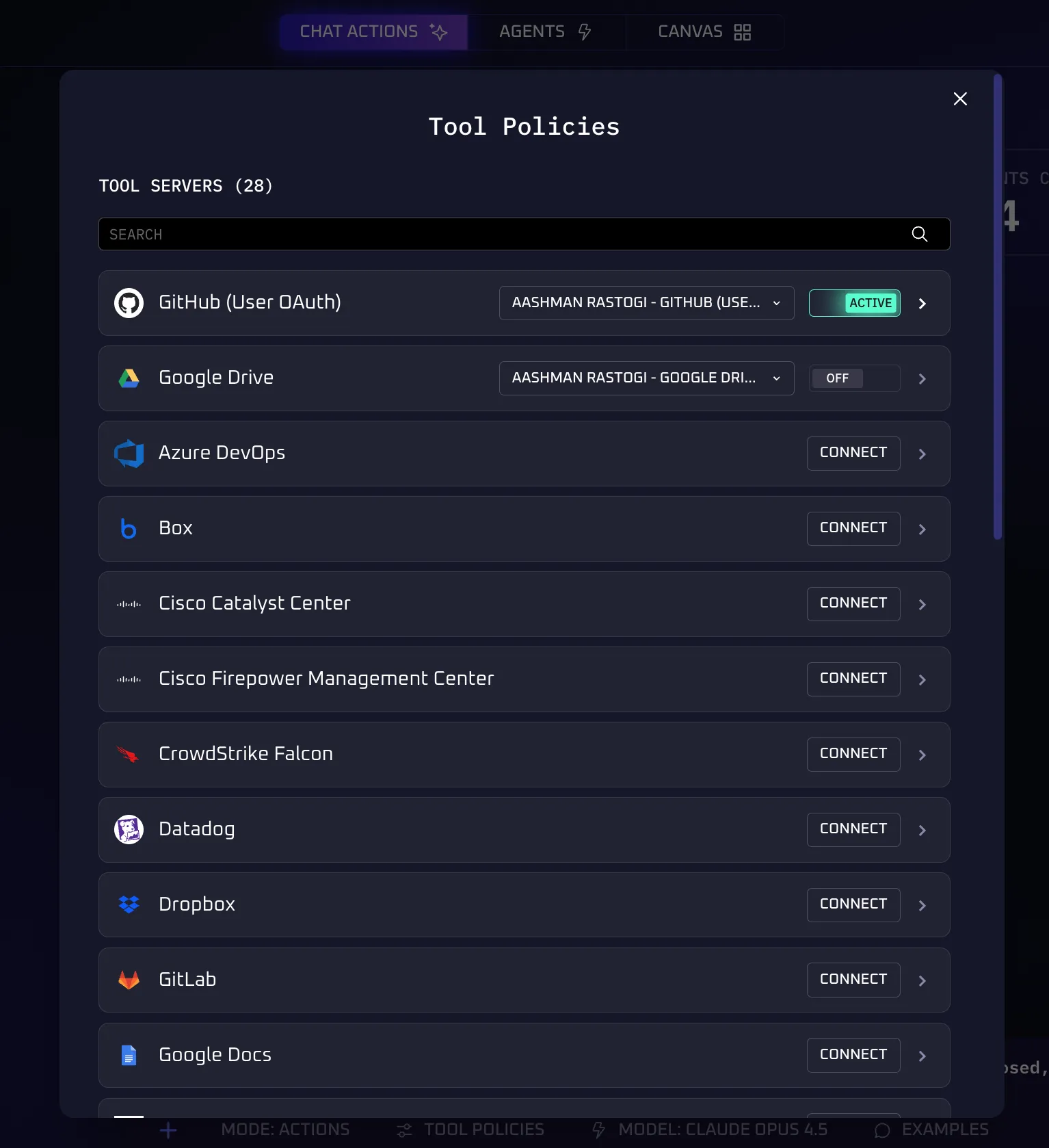Click the Datadog logo icon
The height and width of the screenshot is (1148, 1049).
pyautogui.click(x=129, y=830)
